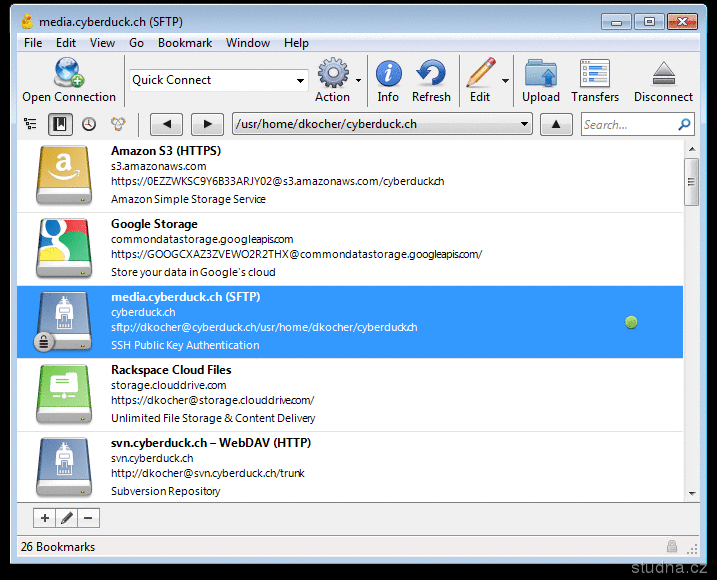The image size is (717, 580).
Task: Click the Edit pencil toolbar icon
Action: (x=480, y=73)
